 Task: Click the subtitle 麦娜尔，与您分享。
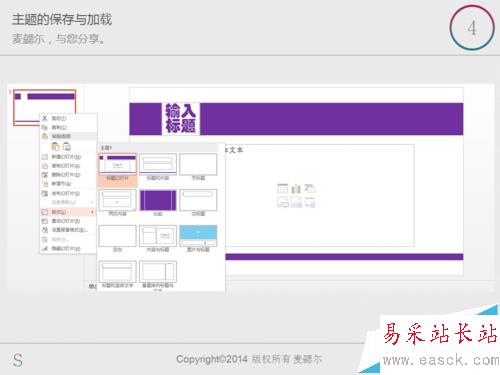tap(58, 39)
